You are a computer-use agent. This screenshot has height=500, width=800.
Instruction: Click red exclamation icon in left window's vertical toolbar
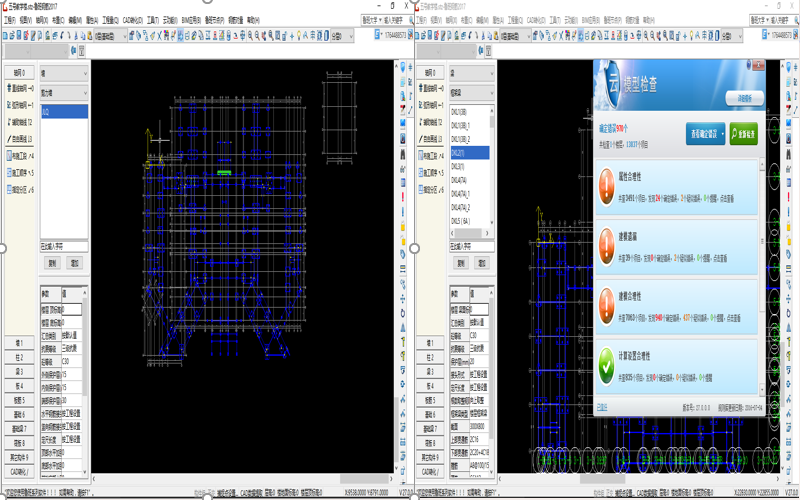403,196
